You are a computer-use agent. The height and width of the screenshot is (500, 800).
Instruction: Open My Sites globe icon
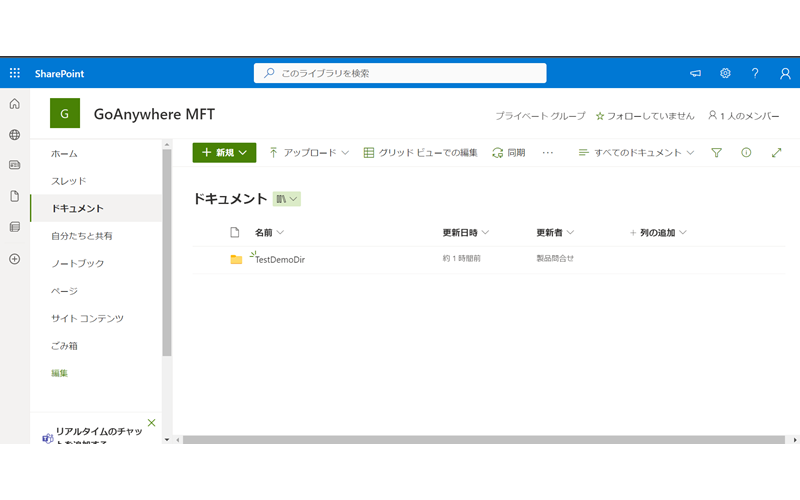15,135
